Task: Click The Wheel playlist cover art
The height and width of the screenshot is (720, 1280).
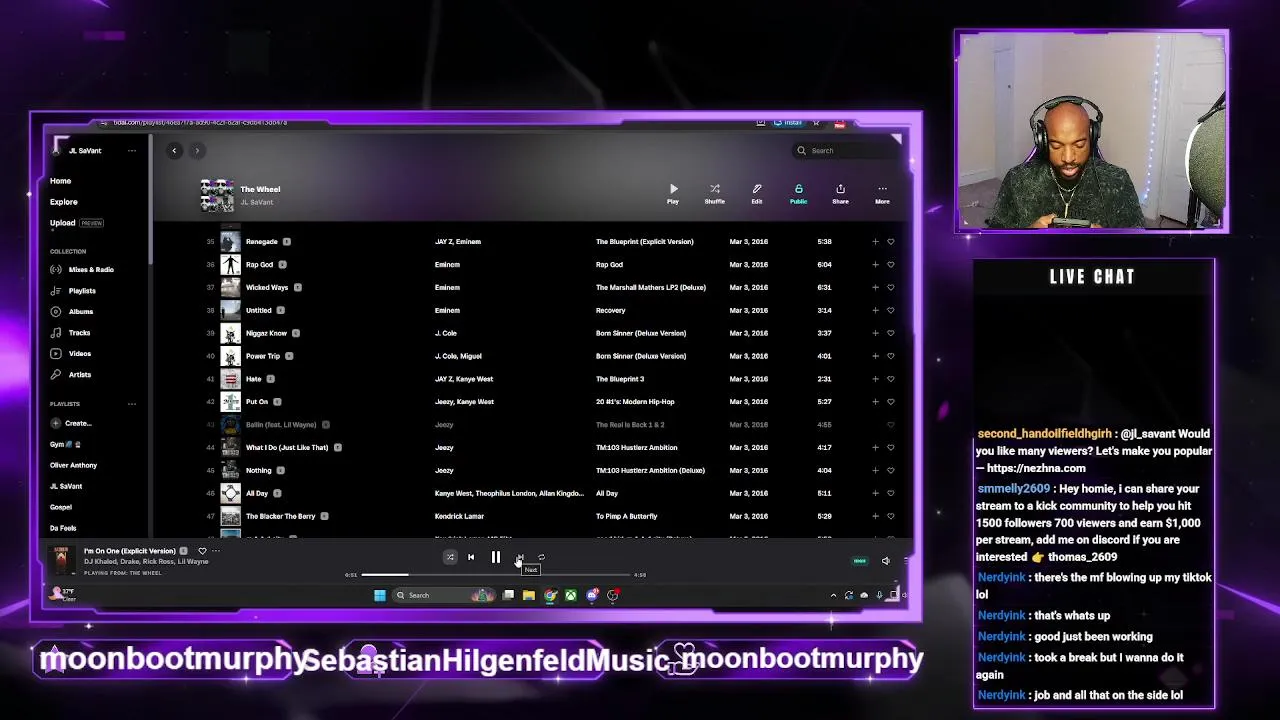Action: (217, 195)
